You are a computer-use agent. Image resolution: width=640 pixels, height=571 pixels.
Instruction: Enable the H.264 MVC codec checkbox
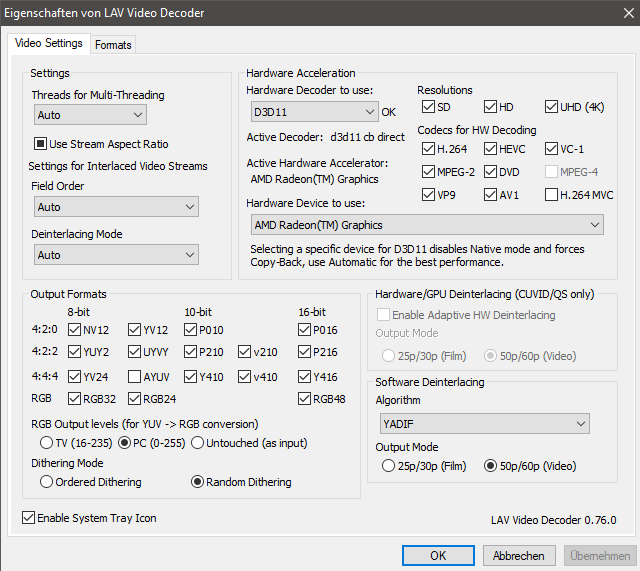pyautogui.click(x=552, y=195)
